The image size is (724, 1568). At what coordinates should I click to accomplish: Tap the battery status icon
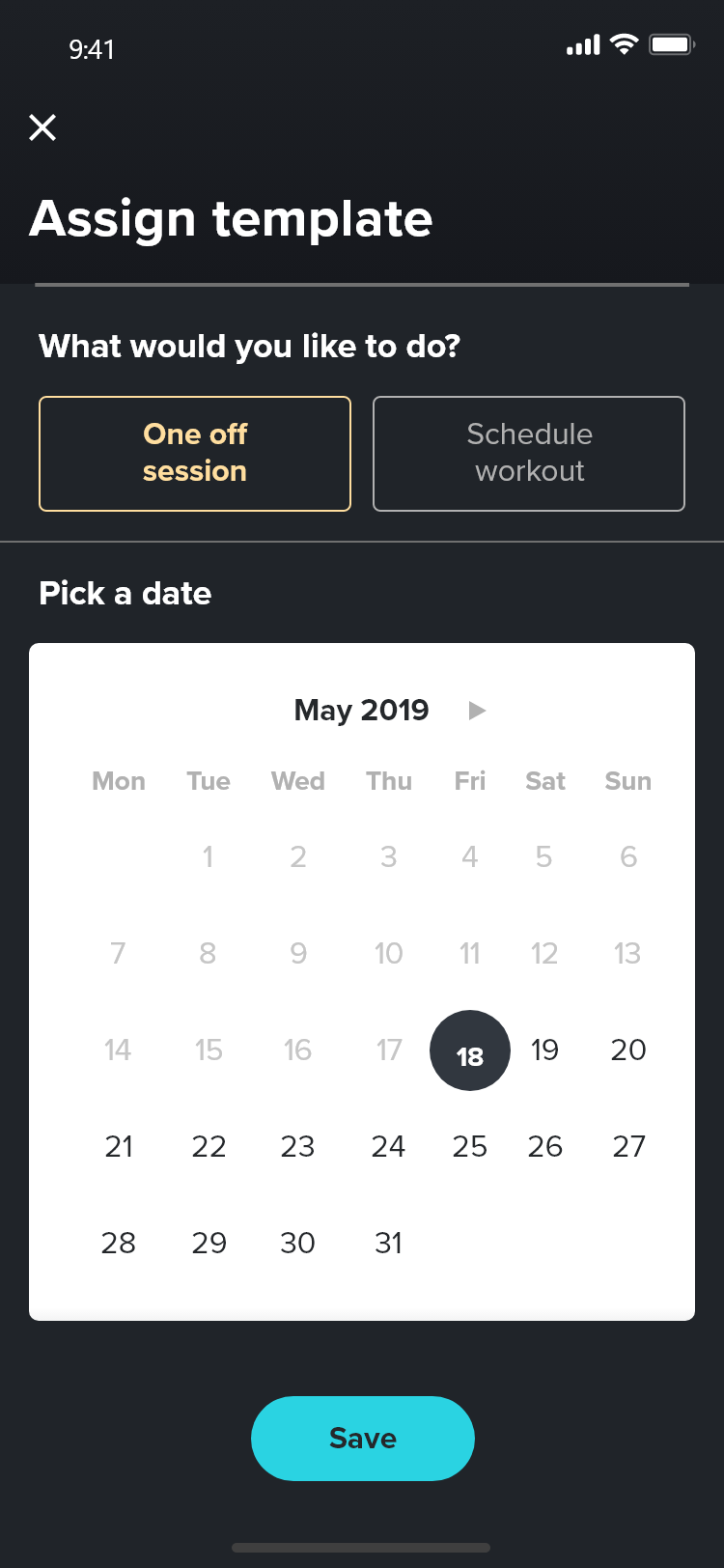point(671,44)
